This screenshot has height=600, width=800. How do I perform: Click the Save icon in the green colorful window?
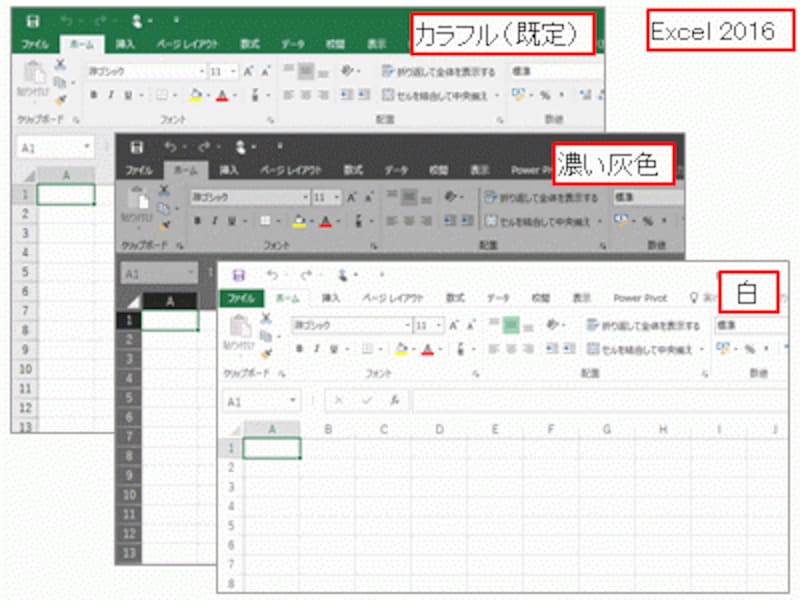(33, 21)
